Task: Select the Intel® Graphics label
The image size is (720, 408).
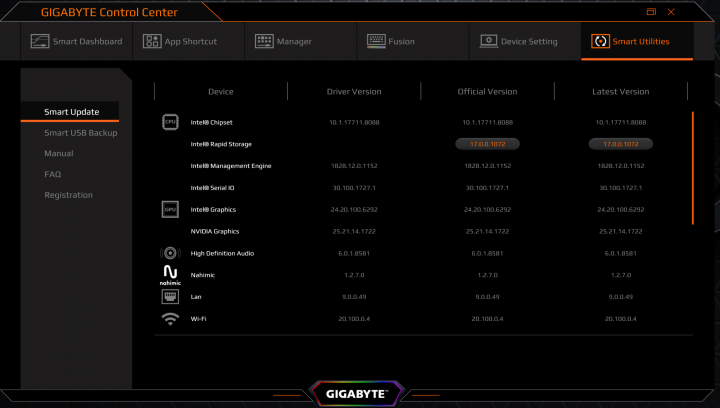Action: tap(213, 209)
